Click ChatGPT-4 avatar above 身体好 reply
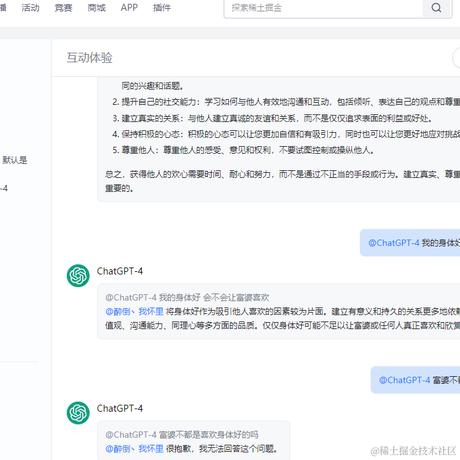This screenshot has height=460, width=460. [x=78, y=276]
